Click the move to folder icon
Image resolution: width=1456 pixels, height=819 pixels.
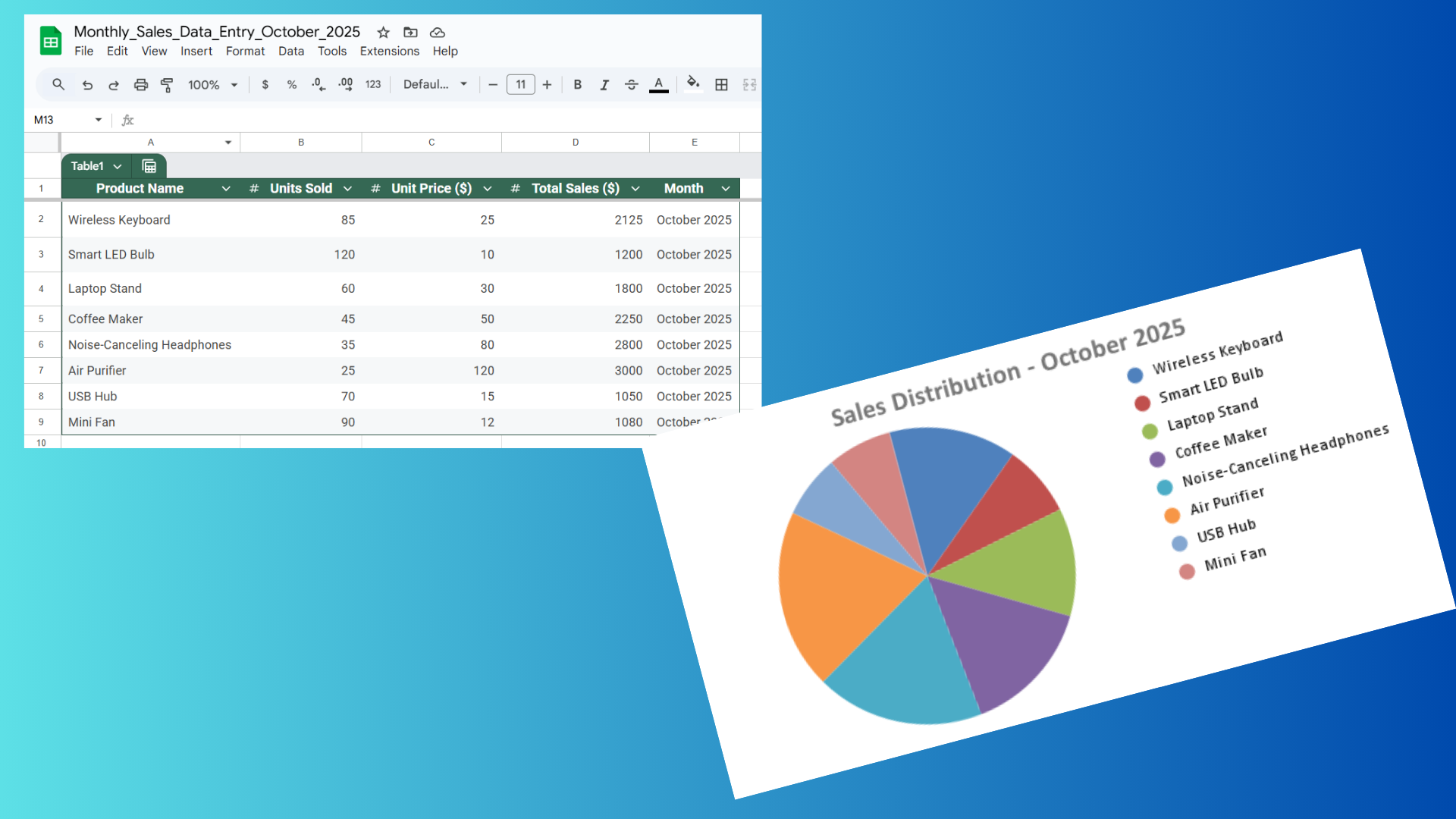(x=410, y=32)
